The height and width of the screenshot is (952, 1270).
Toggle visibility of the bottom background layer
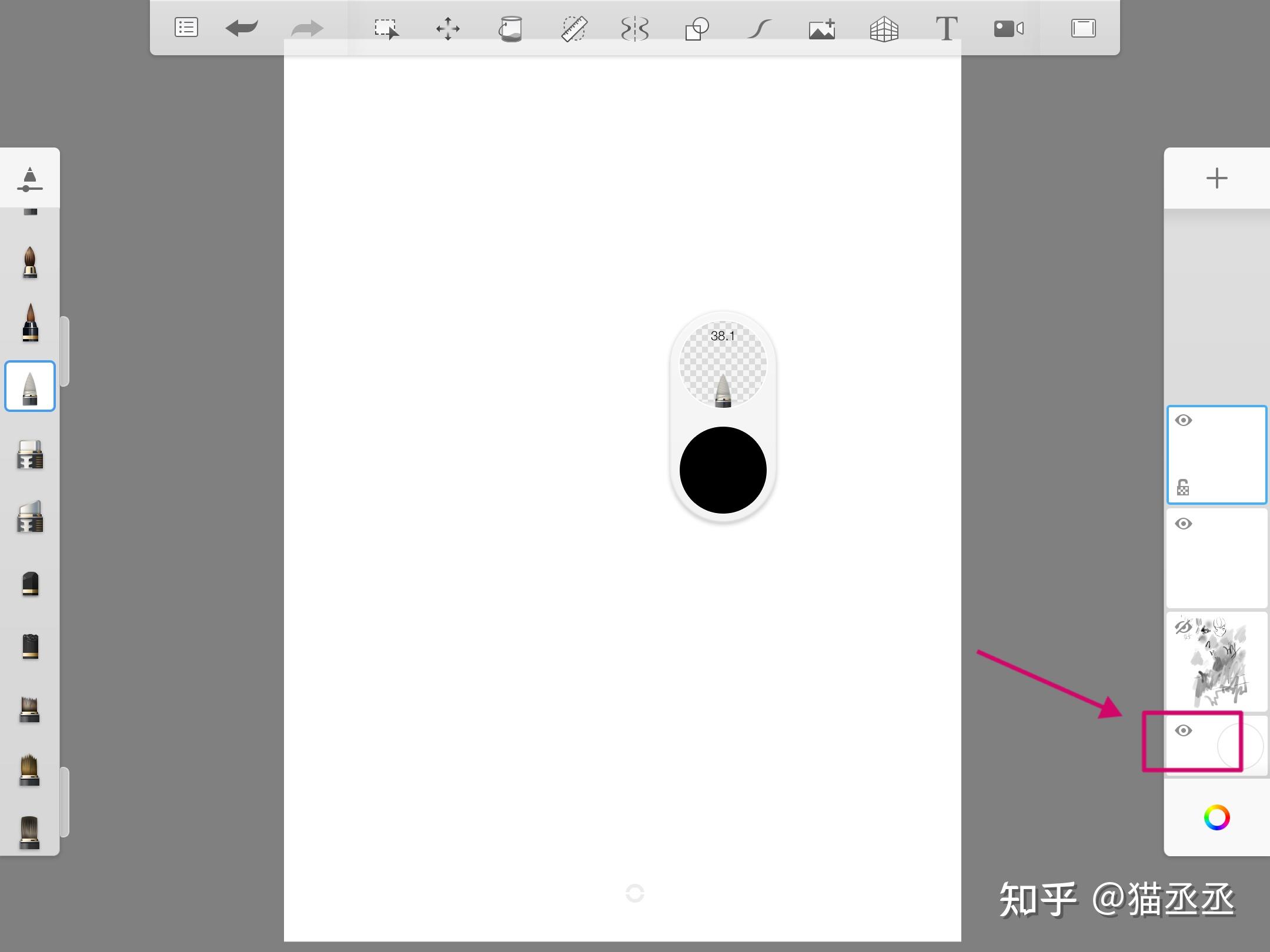pyautogui.click(x=1184, y=730)
